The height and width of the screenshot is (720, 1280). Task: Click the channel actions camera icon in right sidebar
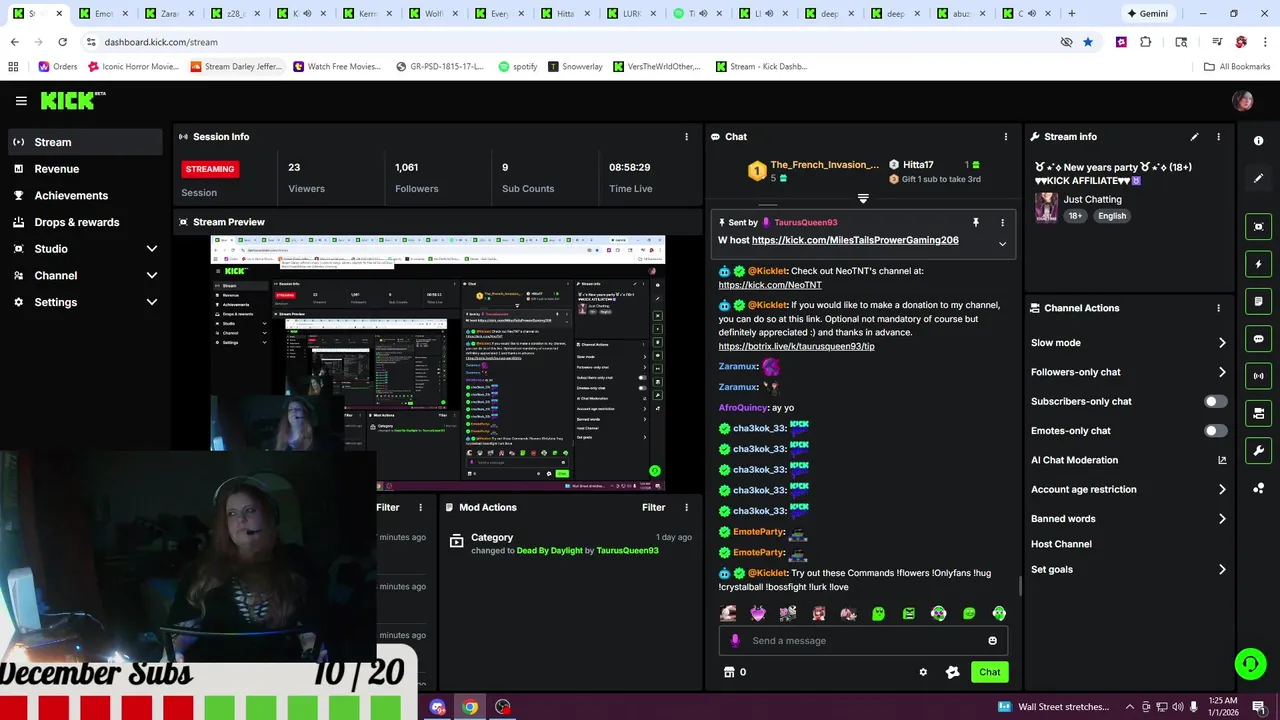coord(1258,413)
